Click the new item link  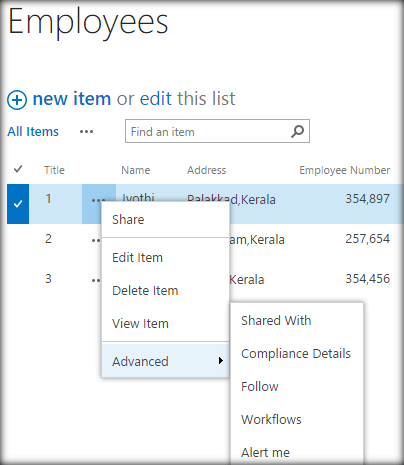72,99
